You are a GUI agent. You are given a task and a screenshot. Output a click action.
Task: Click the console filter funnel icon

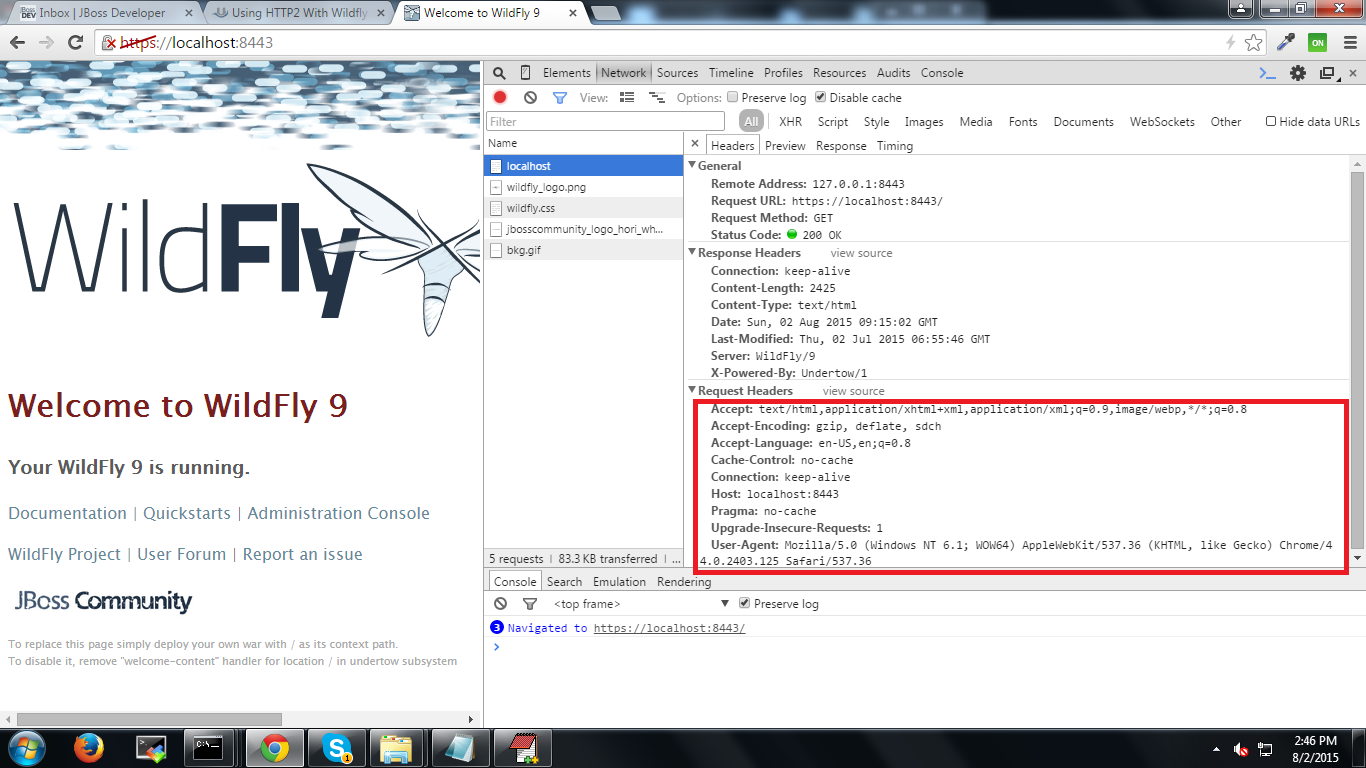point(530,604)
